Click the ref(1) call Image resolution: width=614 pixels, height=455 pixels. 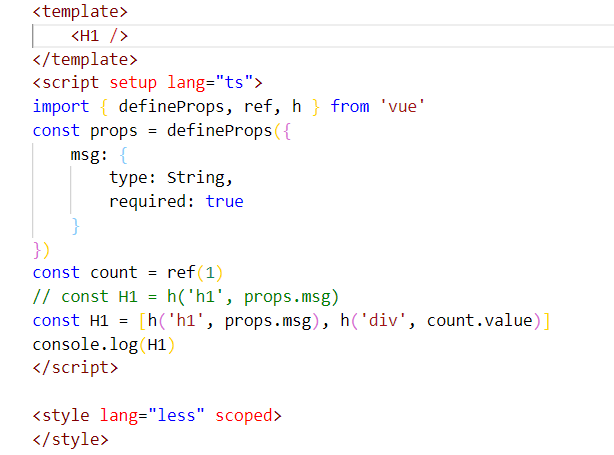tap(195, 273)
